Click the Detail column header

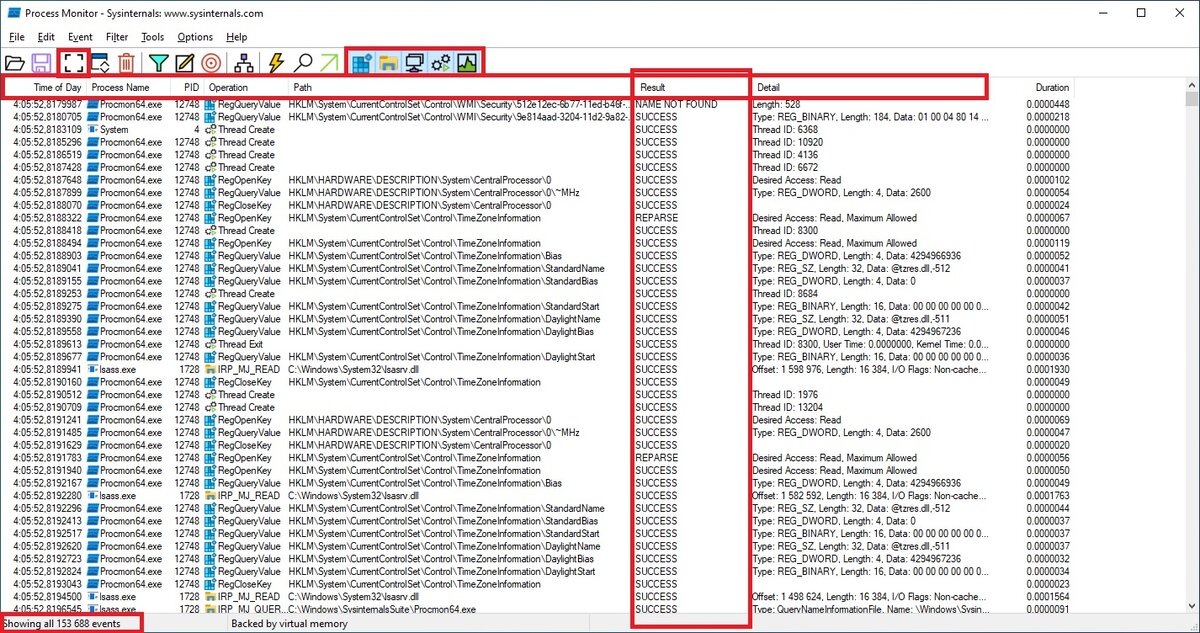pyautogui.click(x=870, y=88)
